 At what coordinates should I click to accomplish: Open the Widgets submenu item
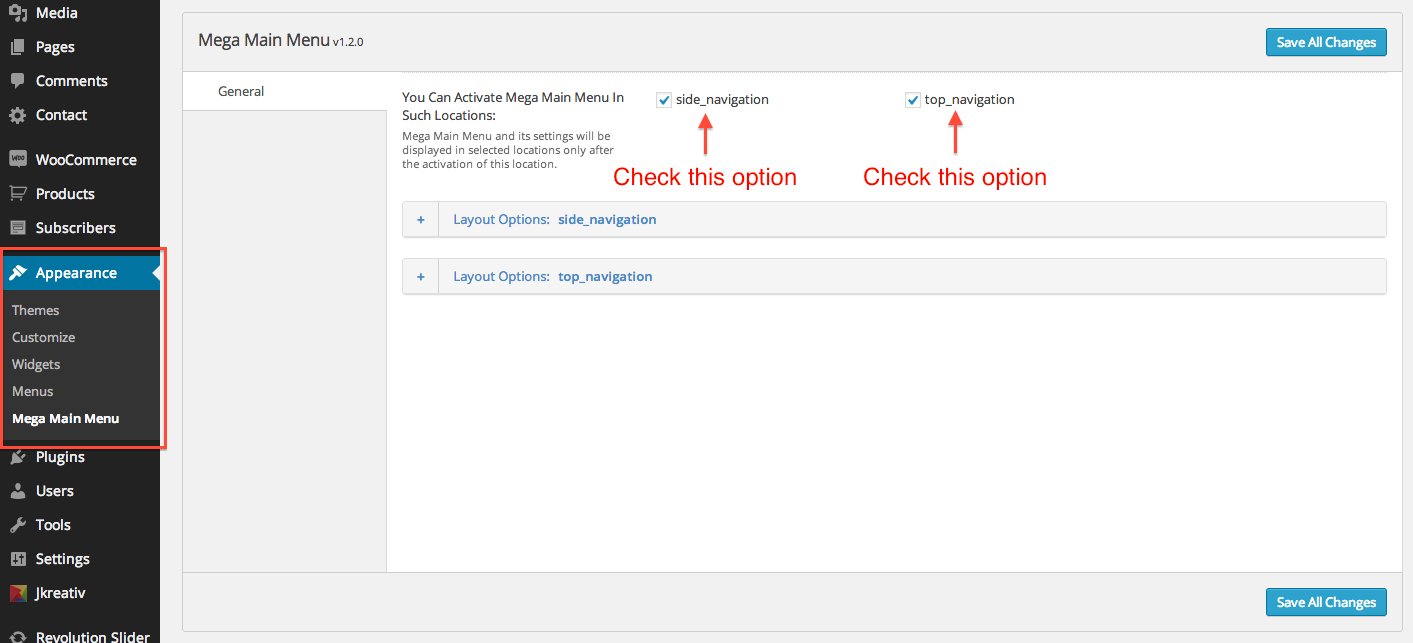(x=36, y=364)
